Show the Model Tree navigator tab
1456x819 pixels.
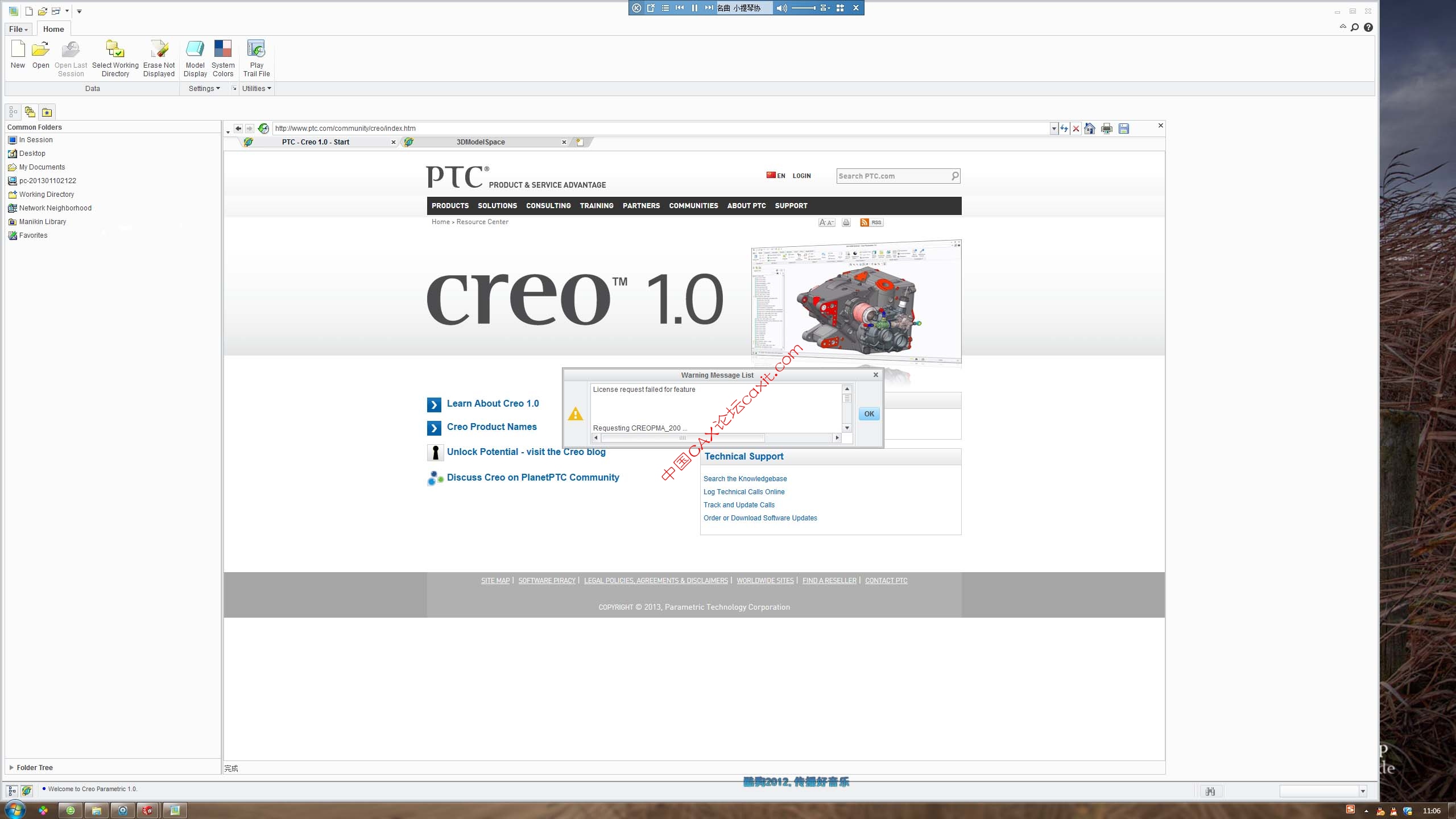point(13,112)
